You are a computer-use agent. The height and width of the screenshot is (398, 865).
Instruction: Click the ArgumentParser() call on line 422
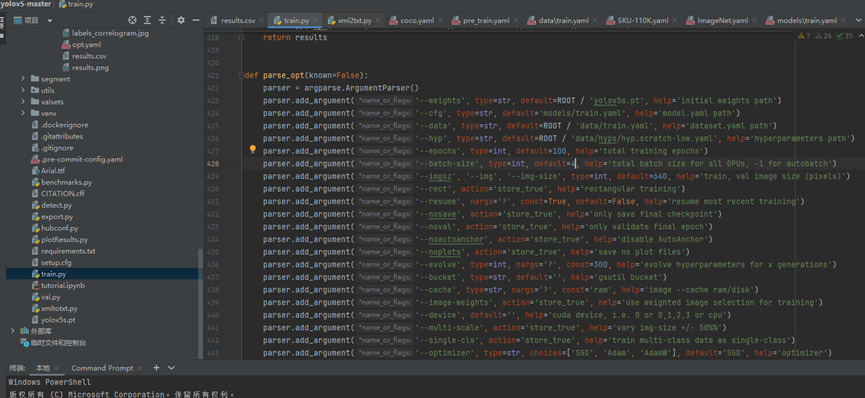382,88
